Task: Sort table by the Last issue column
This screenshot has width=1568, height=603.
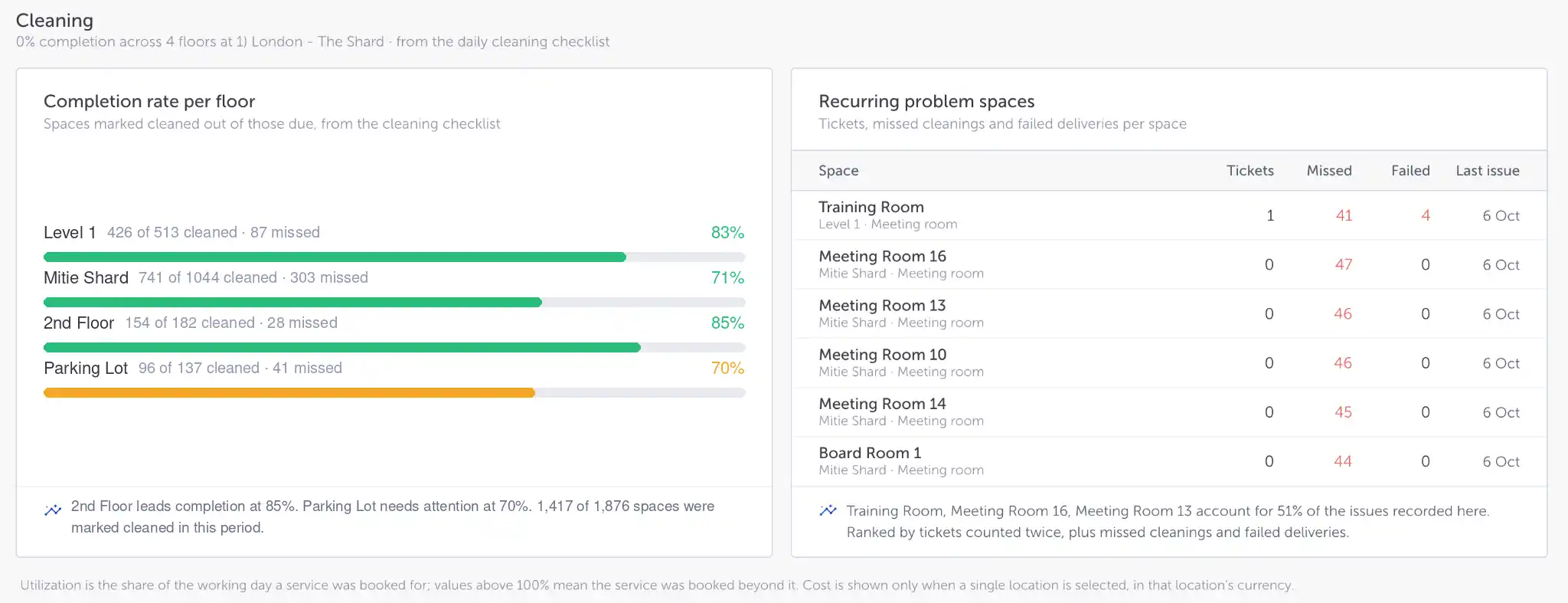Action: [1488, 171]
